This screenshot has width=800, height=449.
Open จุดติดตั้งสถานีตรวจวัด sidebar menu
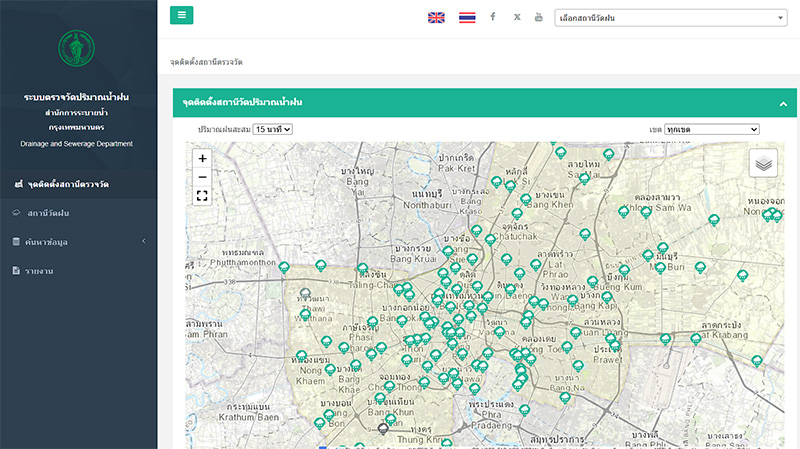pos(79,184)
